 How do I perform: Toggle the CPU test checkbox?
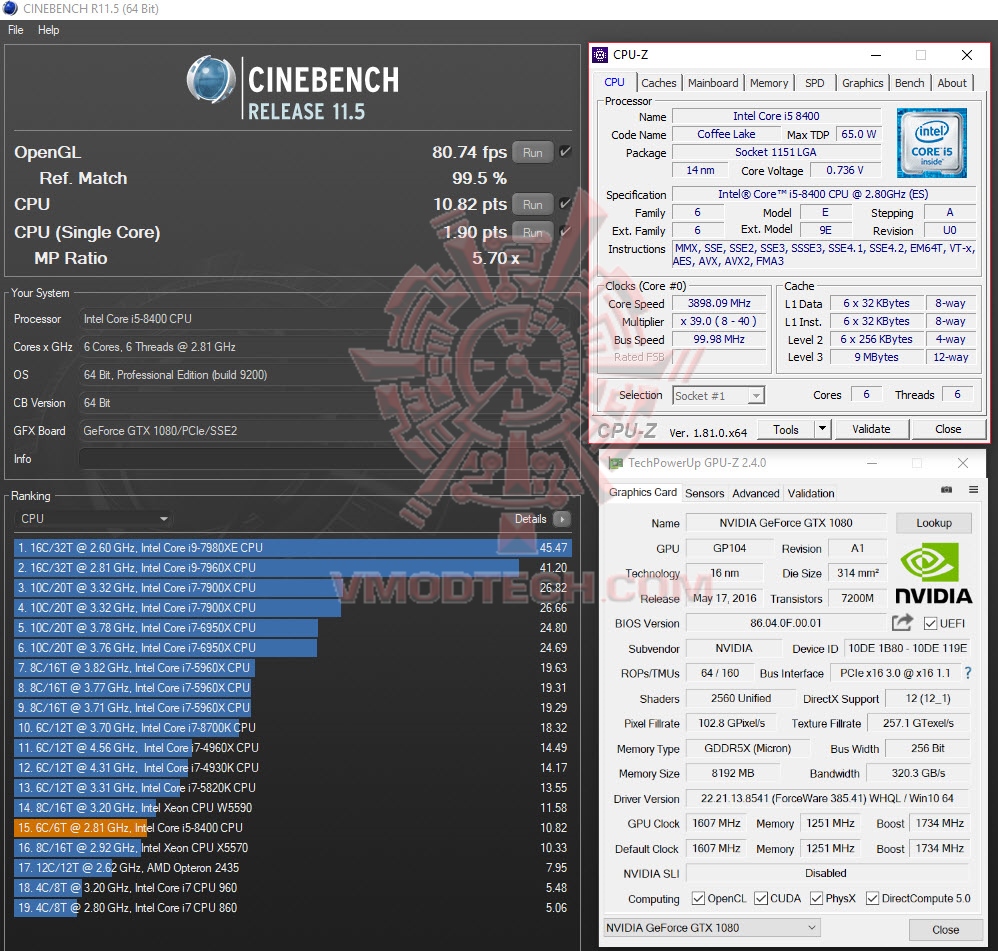point(565,204)
